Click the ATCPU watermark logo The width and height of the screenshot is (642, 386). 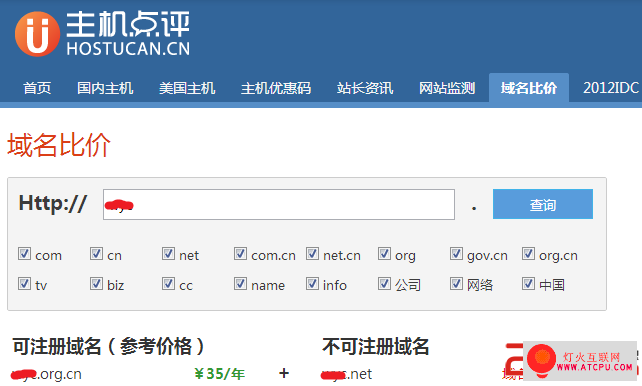click(580, 360)
